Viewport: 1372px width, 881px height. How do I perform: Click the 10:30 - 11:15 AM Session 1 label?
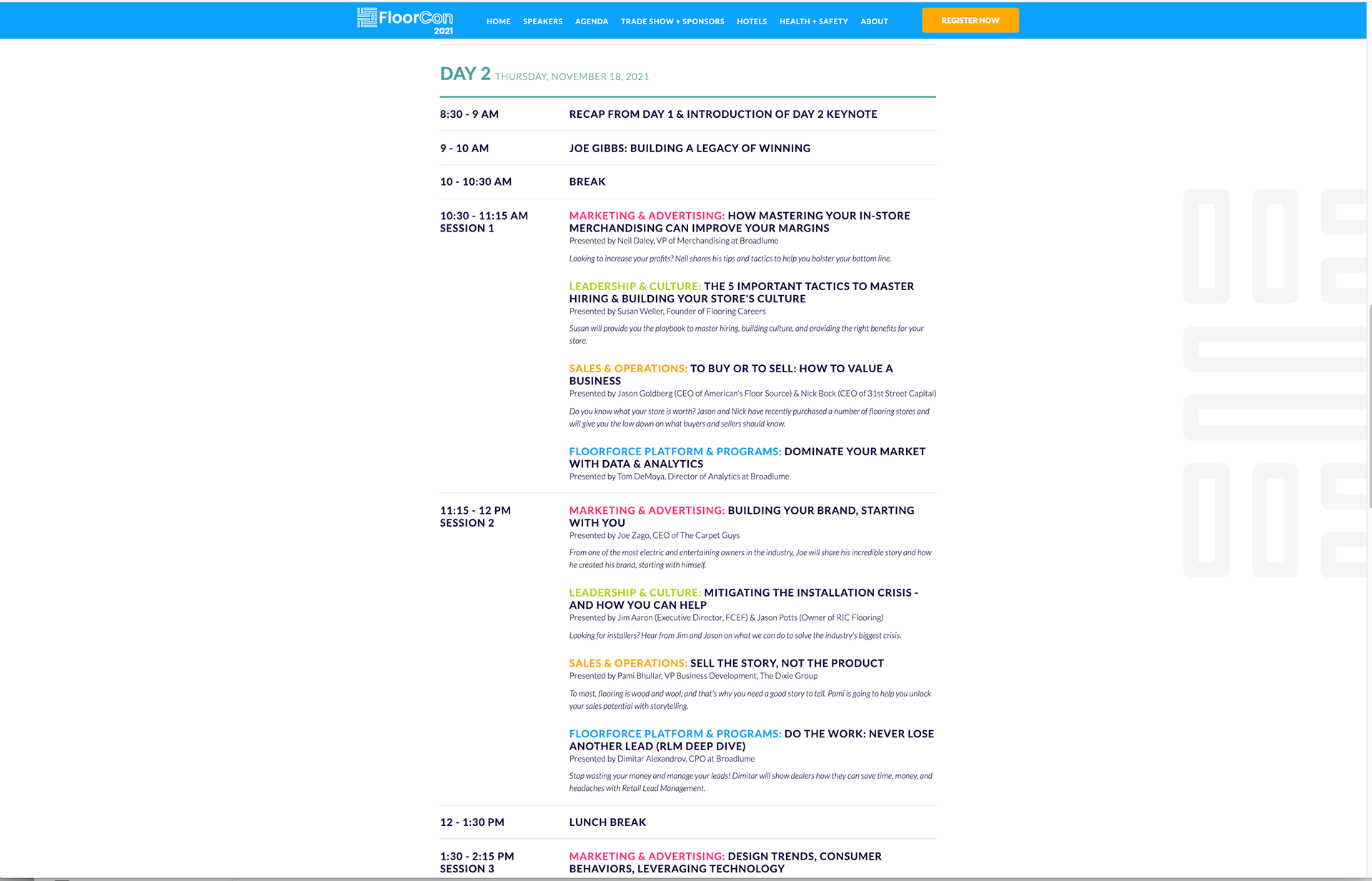click(x=484, y=222)
